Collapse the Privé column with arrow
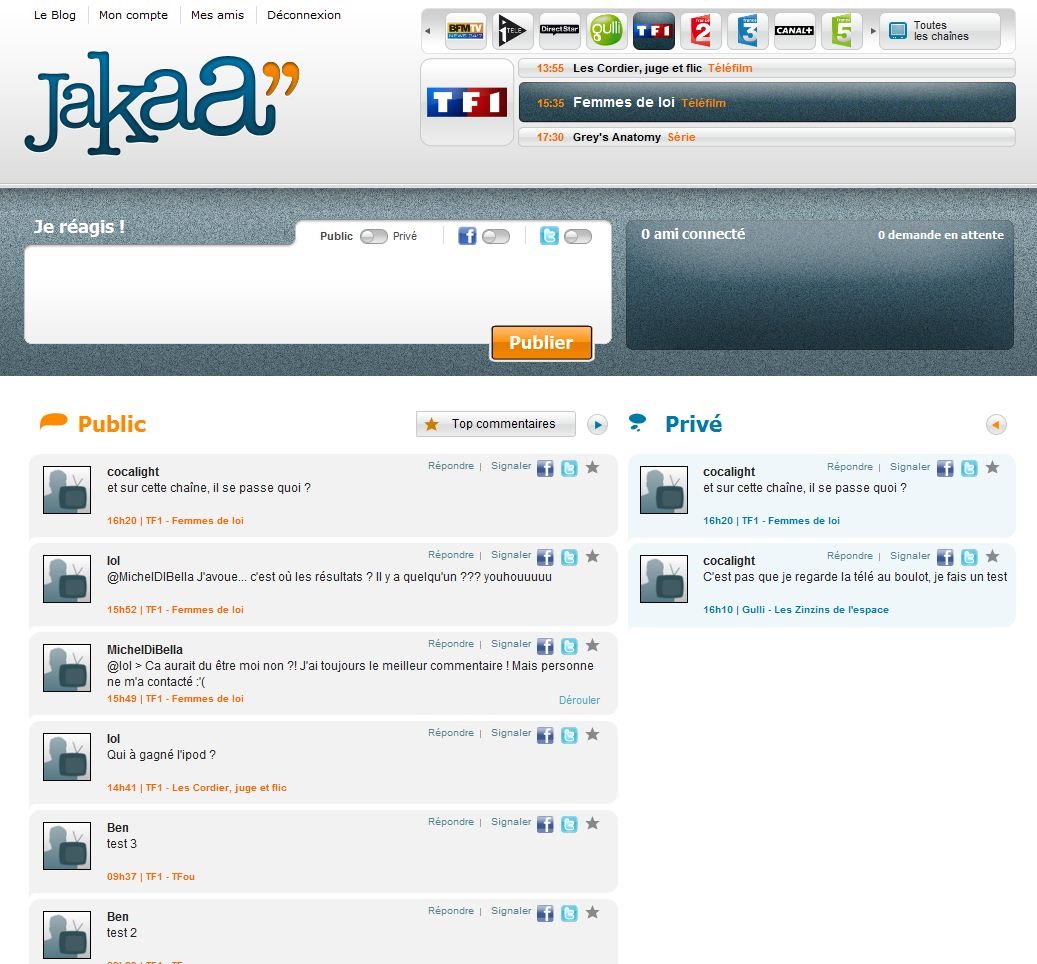The image size is (1037, 964). tap(996, 425)
